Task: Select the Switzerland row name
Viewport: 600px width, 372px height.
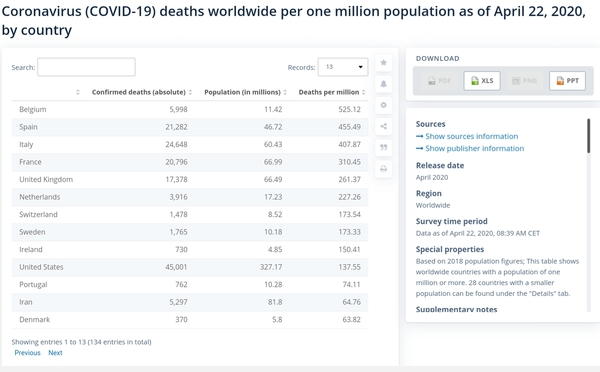Action: [38, 215]
